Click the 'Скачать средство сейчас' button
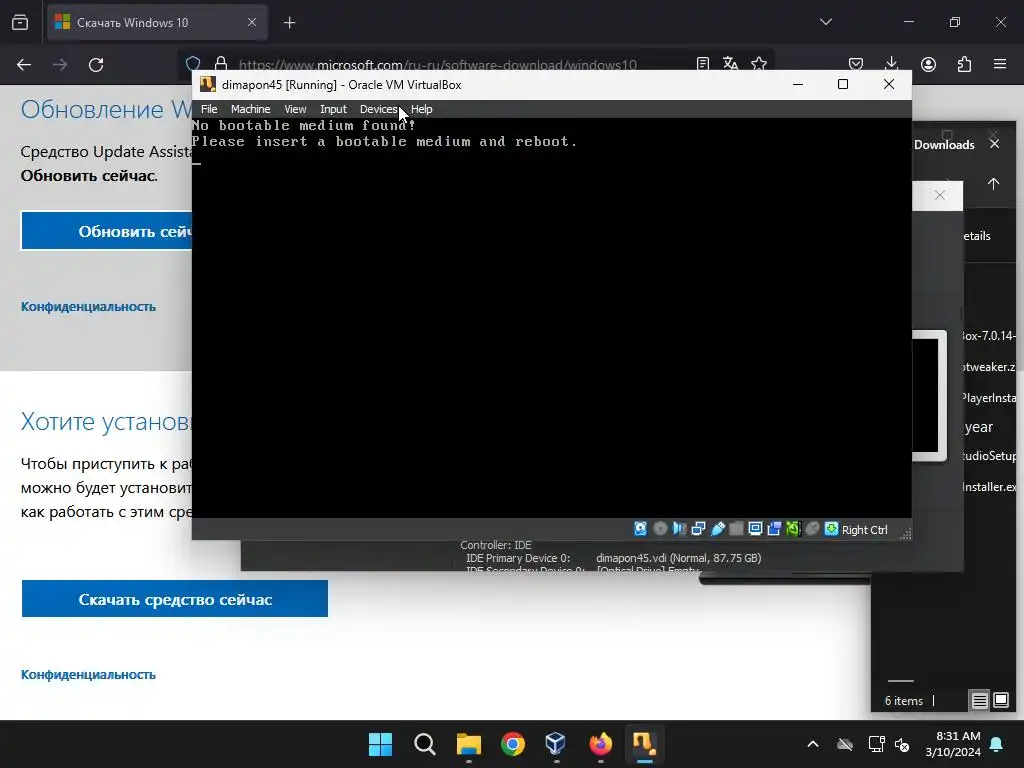Screen dimensions: 1024x768 coord(175,599)
